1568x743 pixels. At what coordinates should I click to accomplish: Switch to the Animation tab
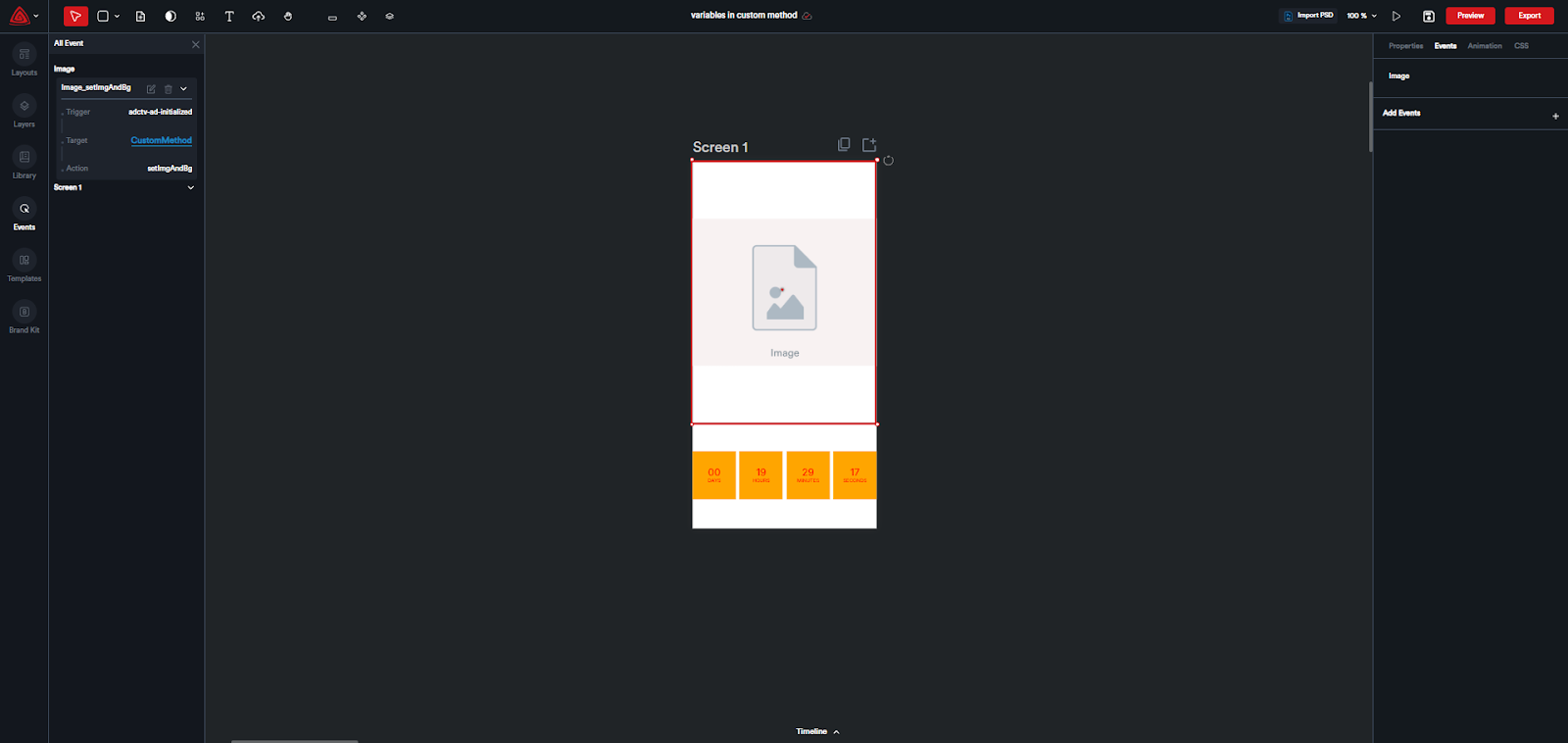click(1484, 46)
